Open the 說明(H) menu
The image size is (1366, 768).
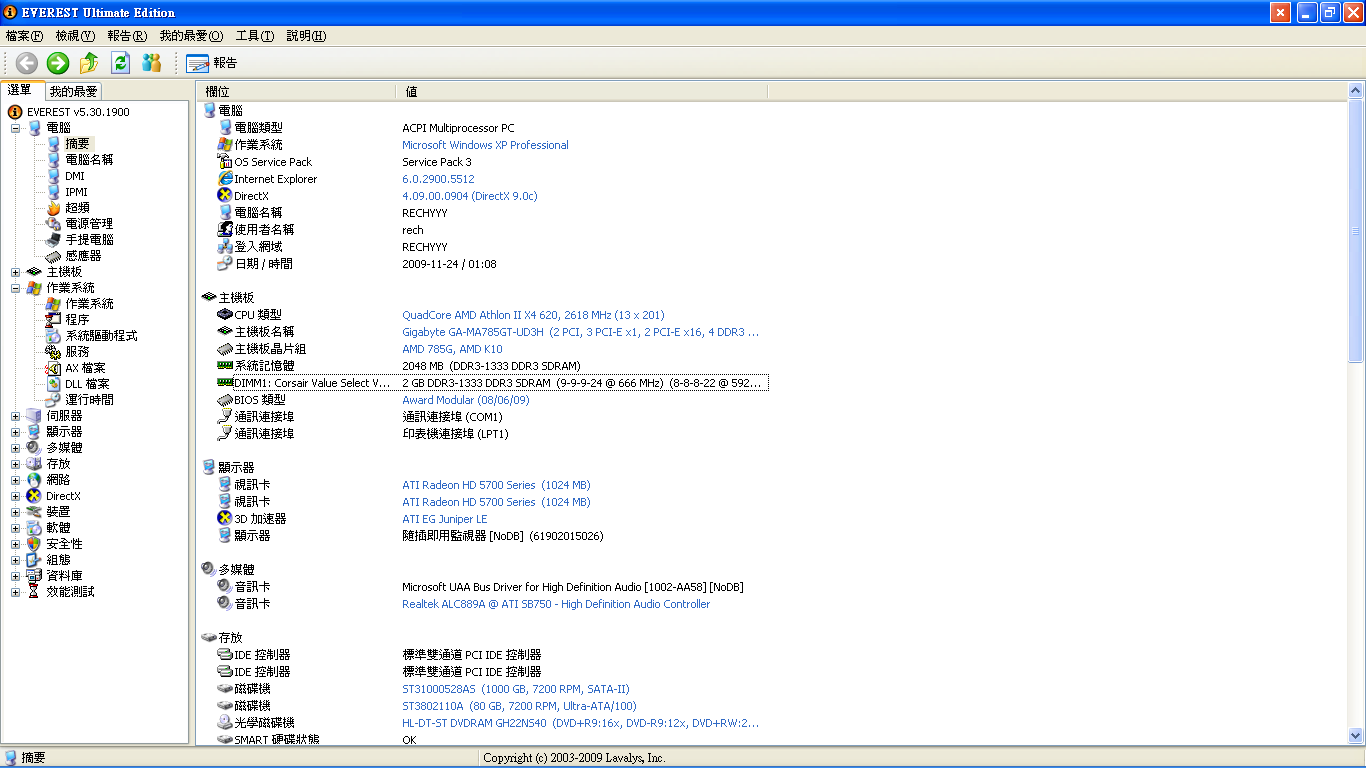pyautogui.click(x=306, y=36)
